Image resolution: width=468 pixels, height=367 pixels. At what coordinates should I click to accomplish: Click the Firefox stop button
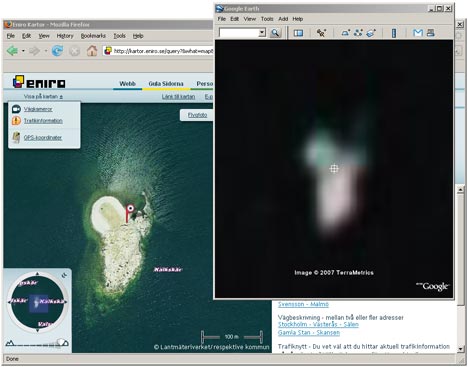tap(75, 51)
